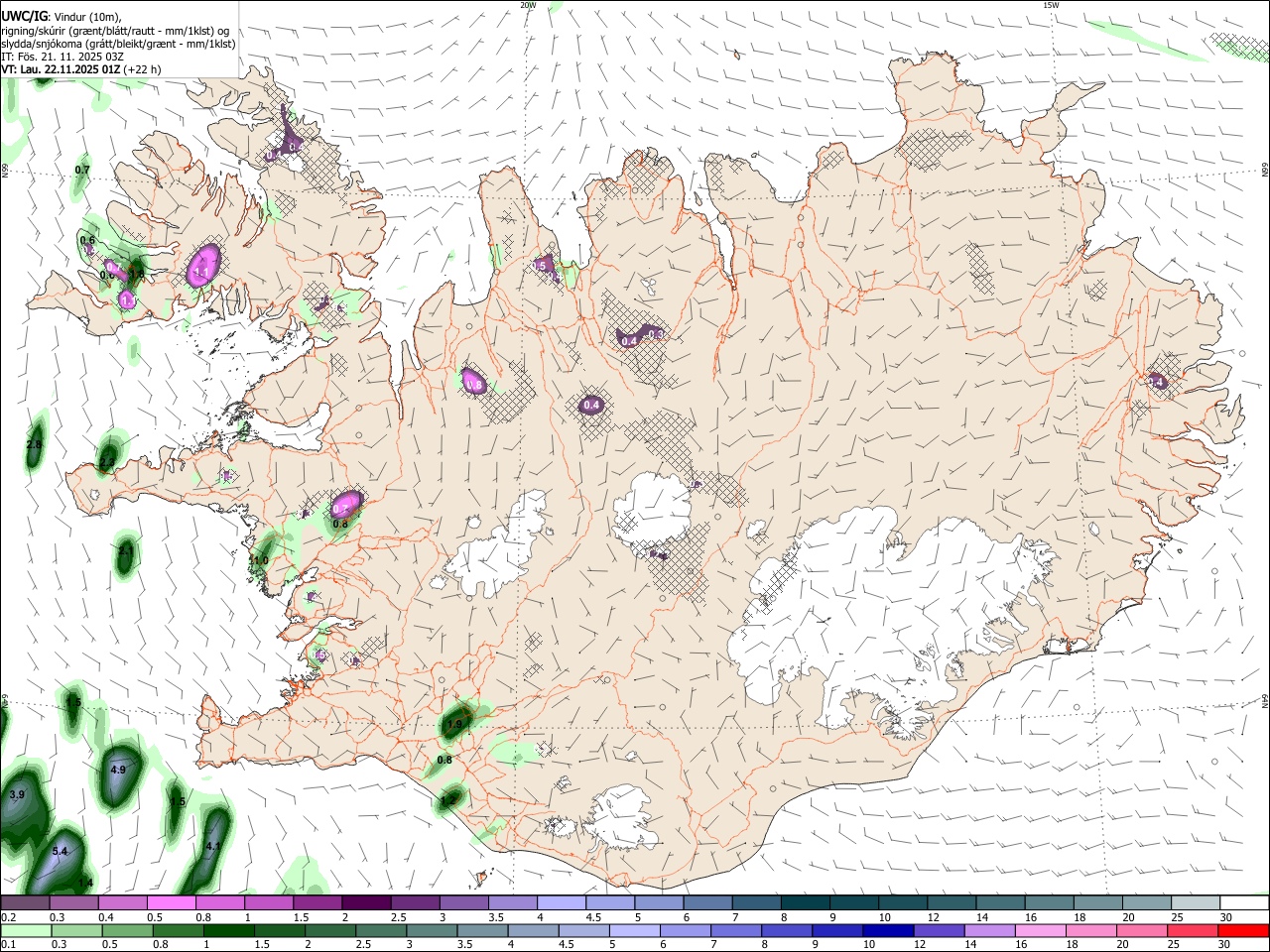Click the 3.9 precipitation value at map edge
The height and width of the screenshot is (952, 1270).
(17, 795)
